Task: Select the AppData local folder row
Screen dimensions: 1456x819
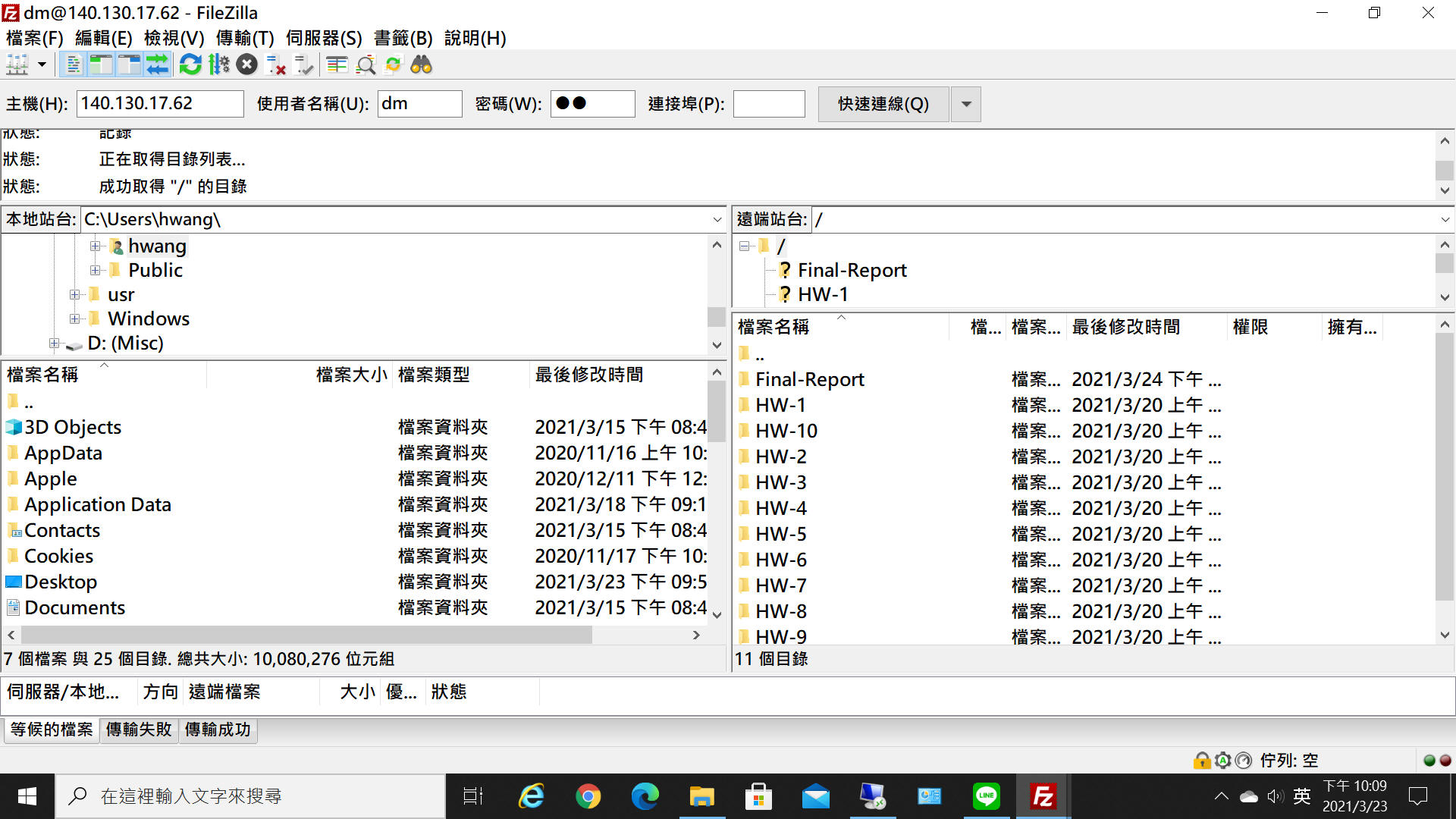Action: click(355, 453)
